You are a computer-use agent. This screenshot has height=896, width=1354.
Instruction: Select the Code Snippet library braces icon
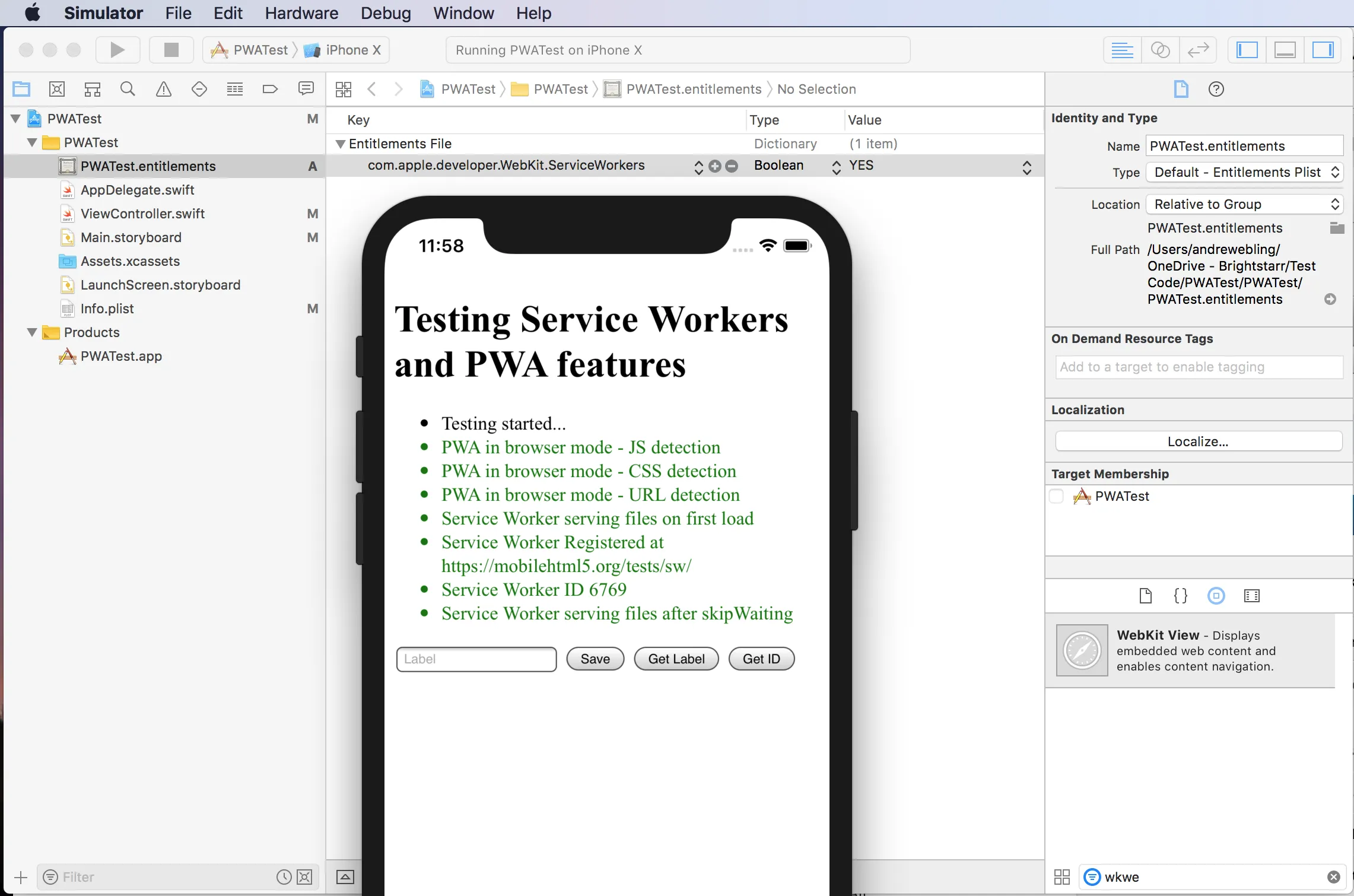coord(1181,596)
